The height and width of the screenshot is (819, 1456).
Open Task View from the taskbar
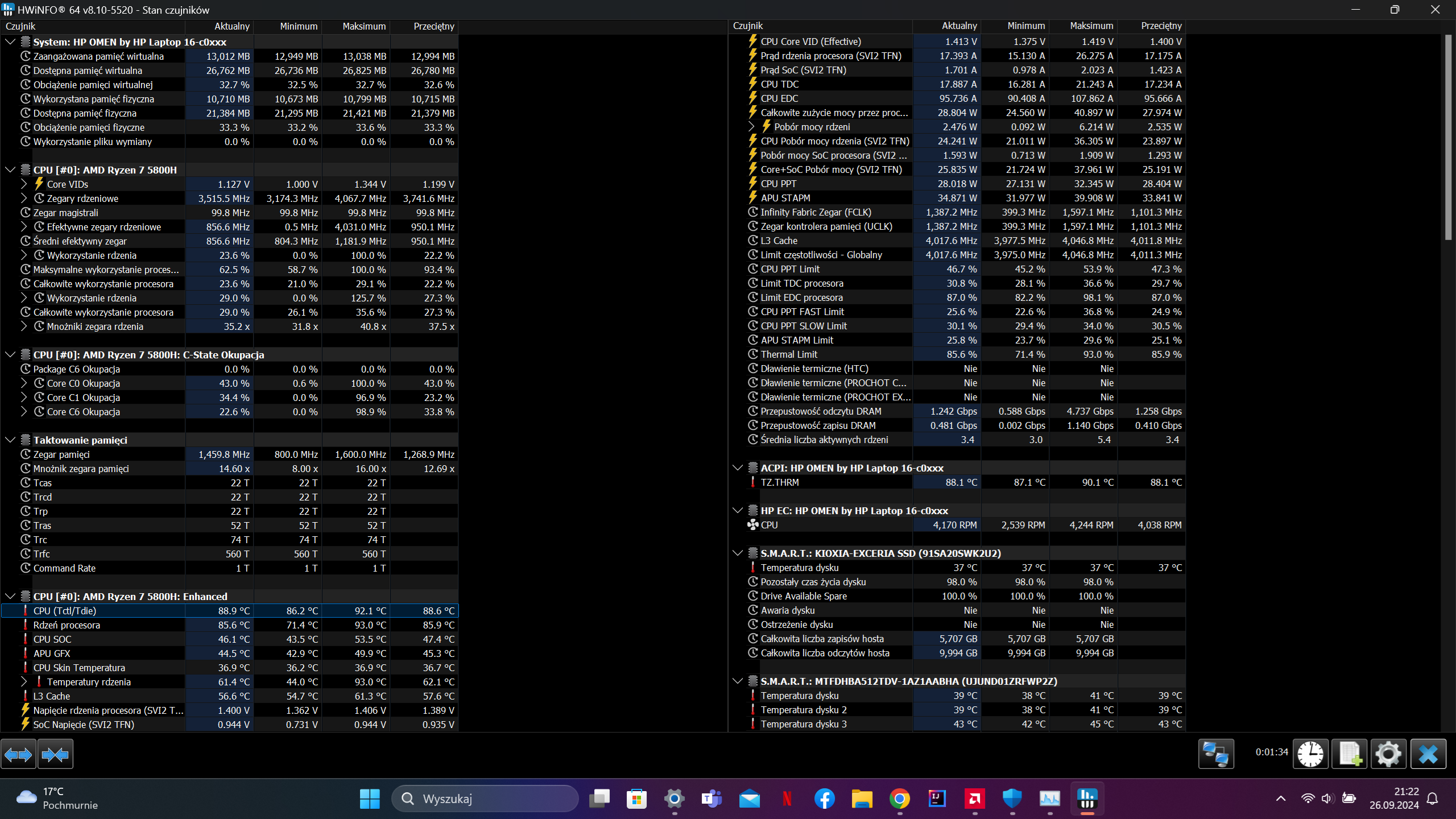599,799
